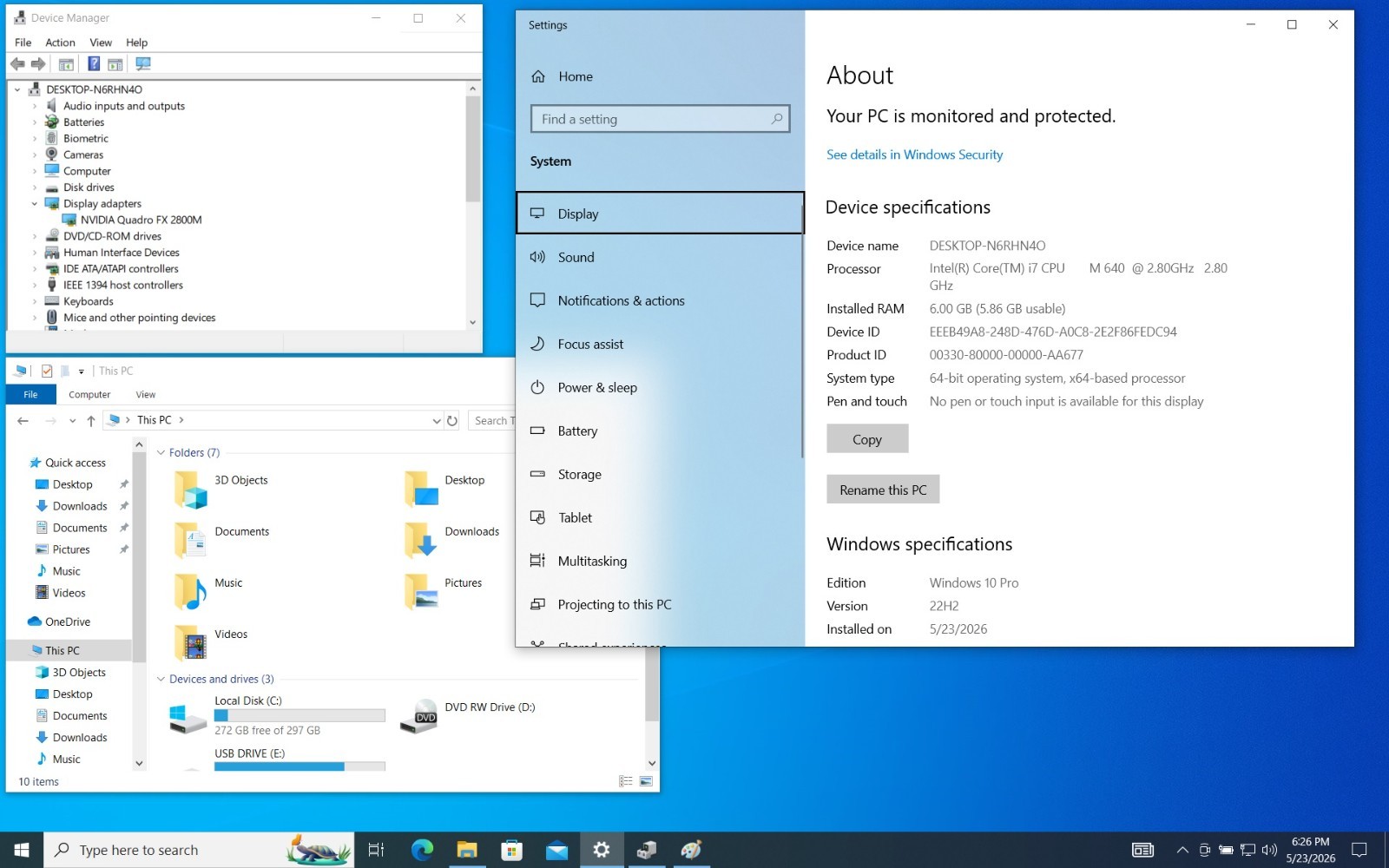Open the File menu in Device Manager
The height and width of the screenshot is (868, 1389).
pyautogui.click(x=23, y=43)
